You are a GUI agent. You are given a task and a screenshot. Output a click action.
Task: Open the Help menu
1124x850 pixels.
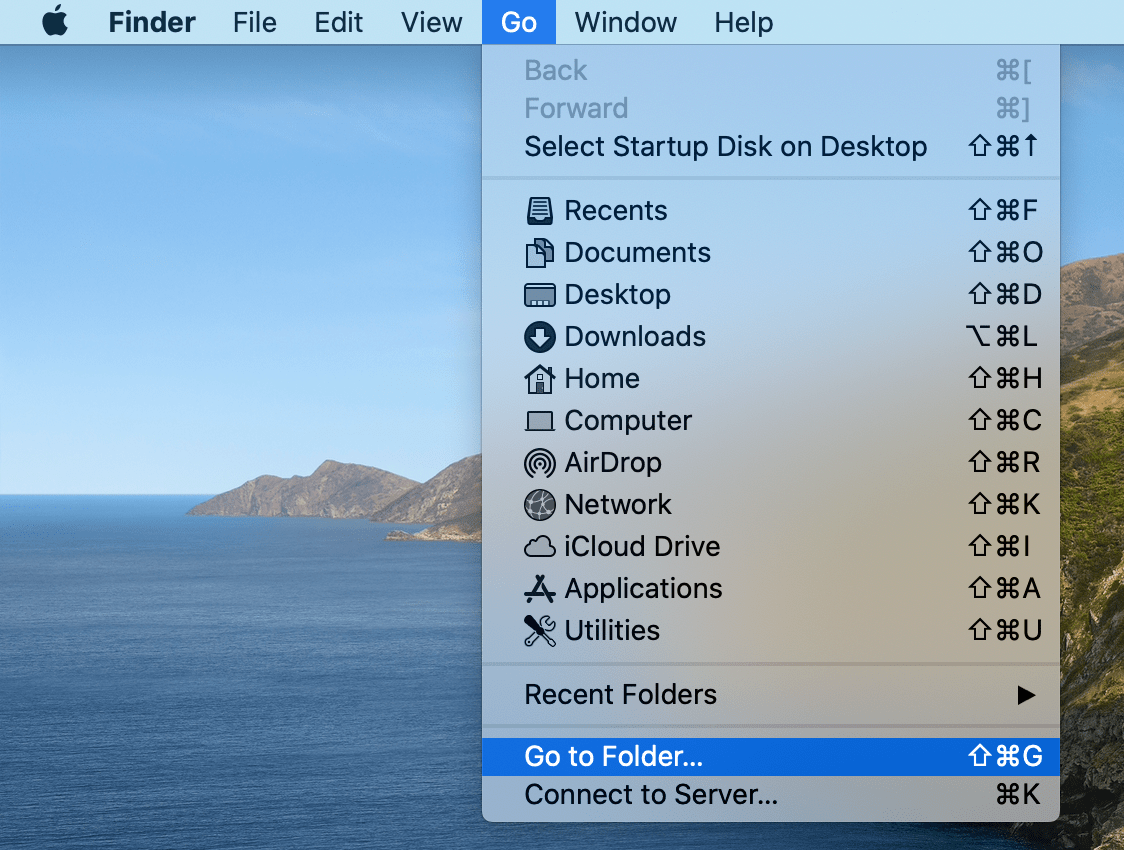coord(743,22)
